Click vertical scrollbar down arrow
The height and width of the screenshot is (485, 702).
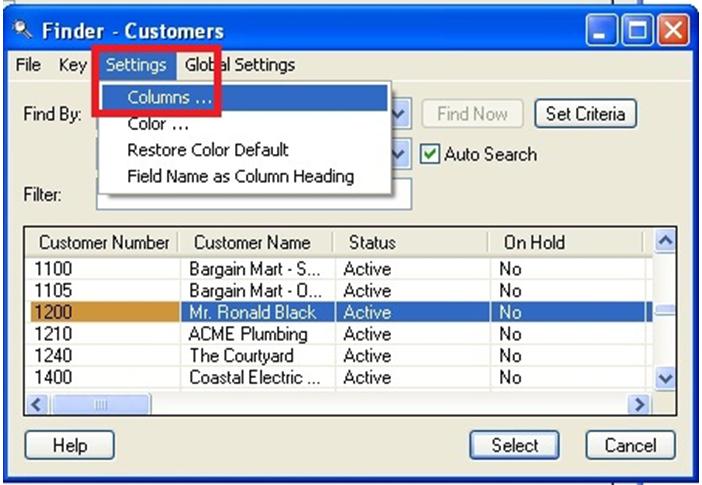[665, 378]
